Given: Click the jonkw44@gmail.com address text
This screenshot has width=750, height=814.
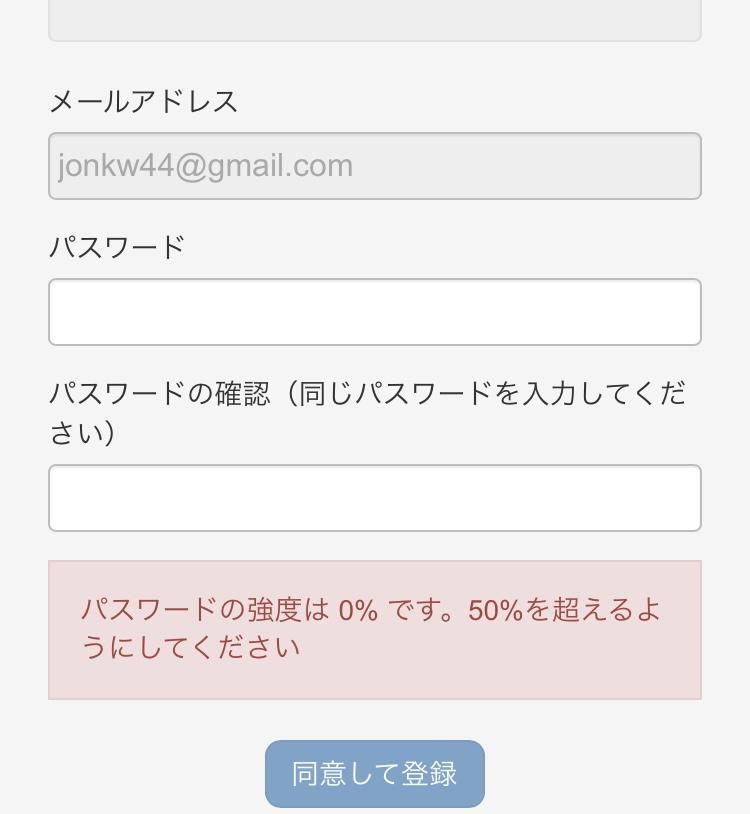Looking at the screenshot, I should click(x=206, y=166).
